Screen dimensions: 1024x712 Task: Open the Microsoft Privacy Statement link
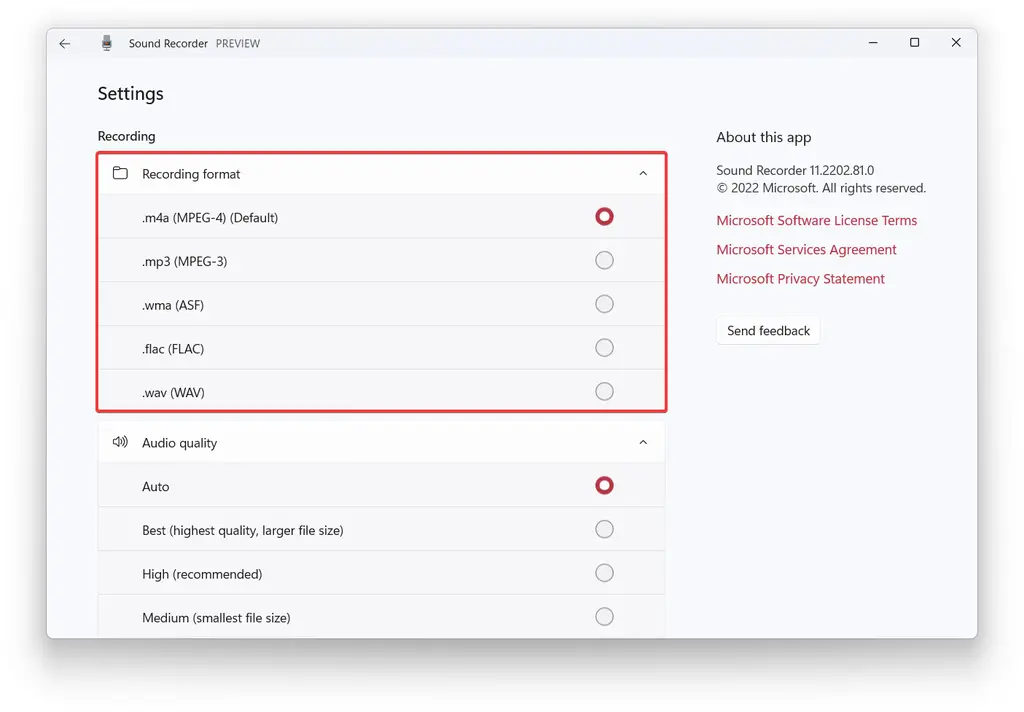800,279
